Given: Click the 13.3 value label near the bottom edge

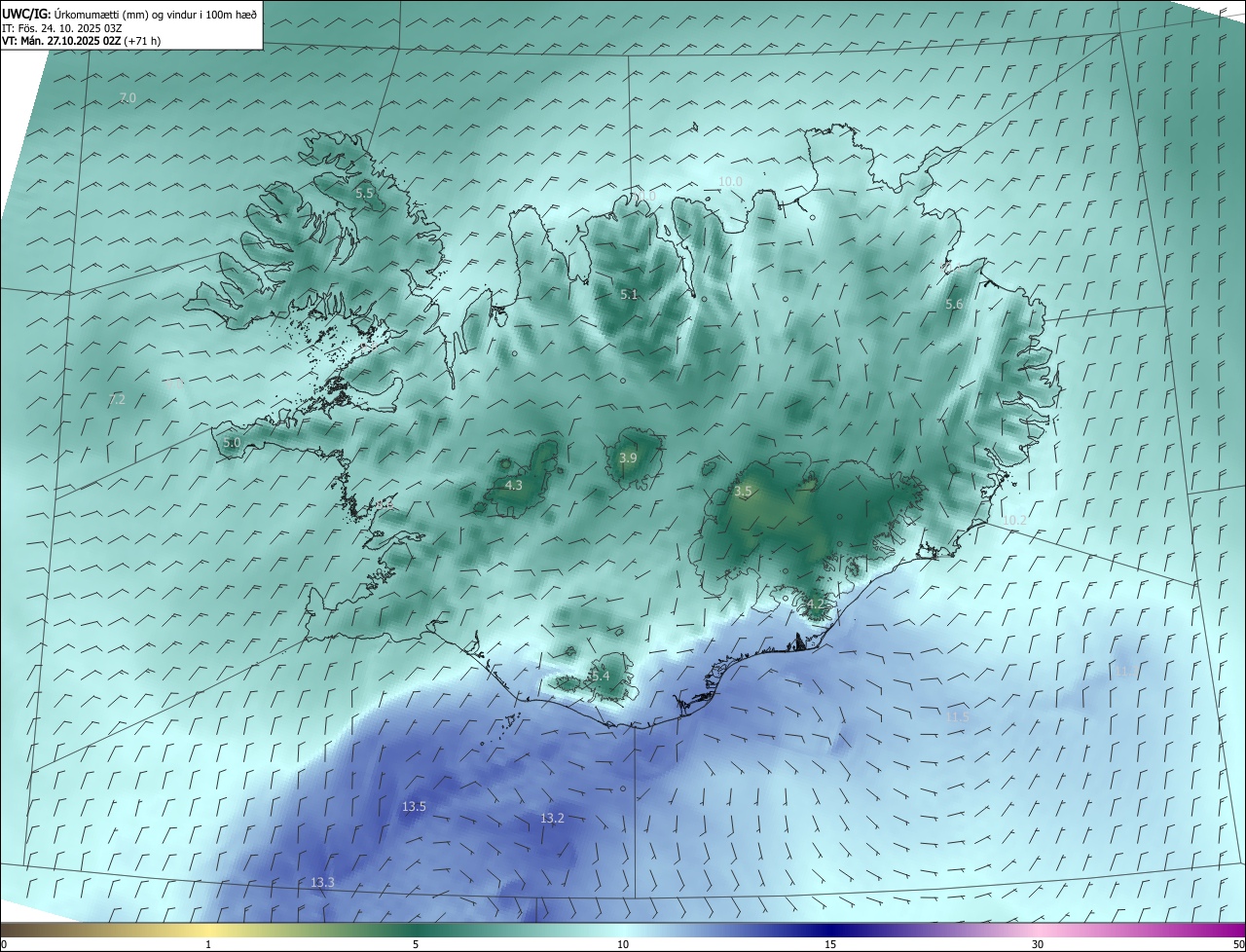Looking at the screenshot, I should tap(322, 883).
